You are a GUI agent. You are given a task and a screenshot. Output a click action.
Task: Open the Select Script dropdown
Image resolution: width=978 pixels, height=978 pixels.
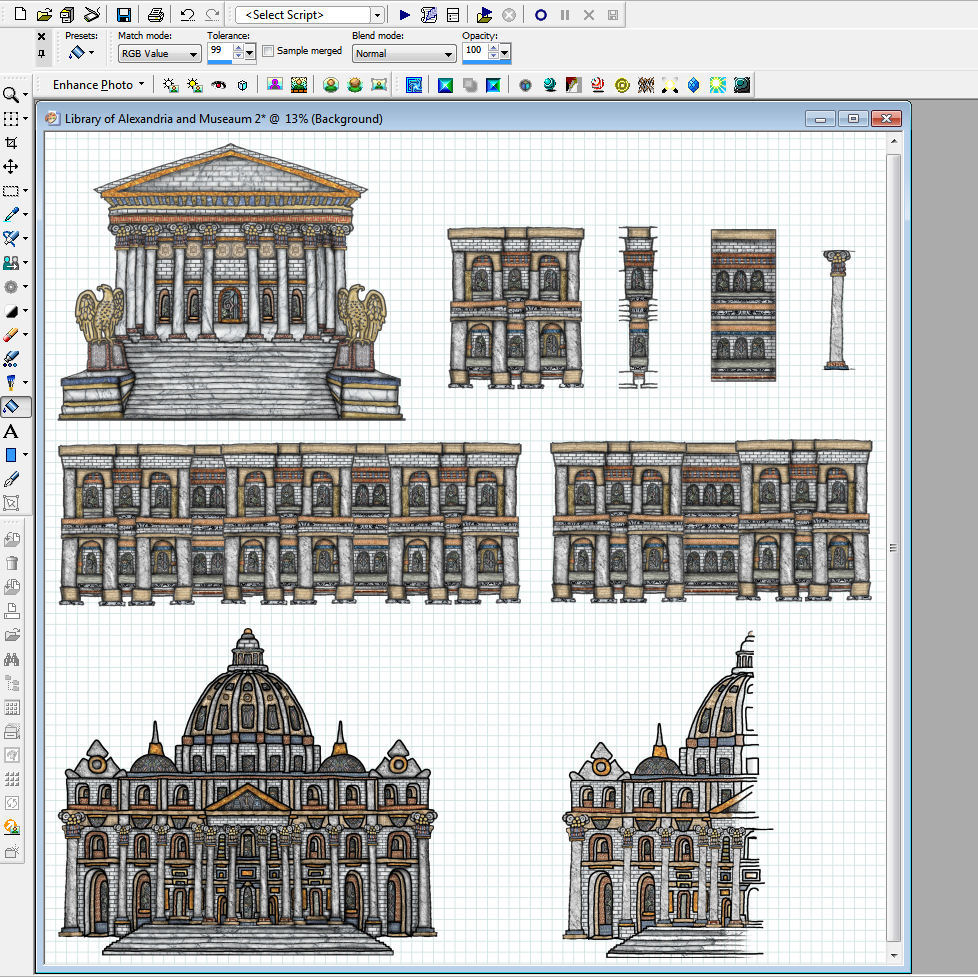click(377, 15)
